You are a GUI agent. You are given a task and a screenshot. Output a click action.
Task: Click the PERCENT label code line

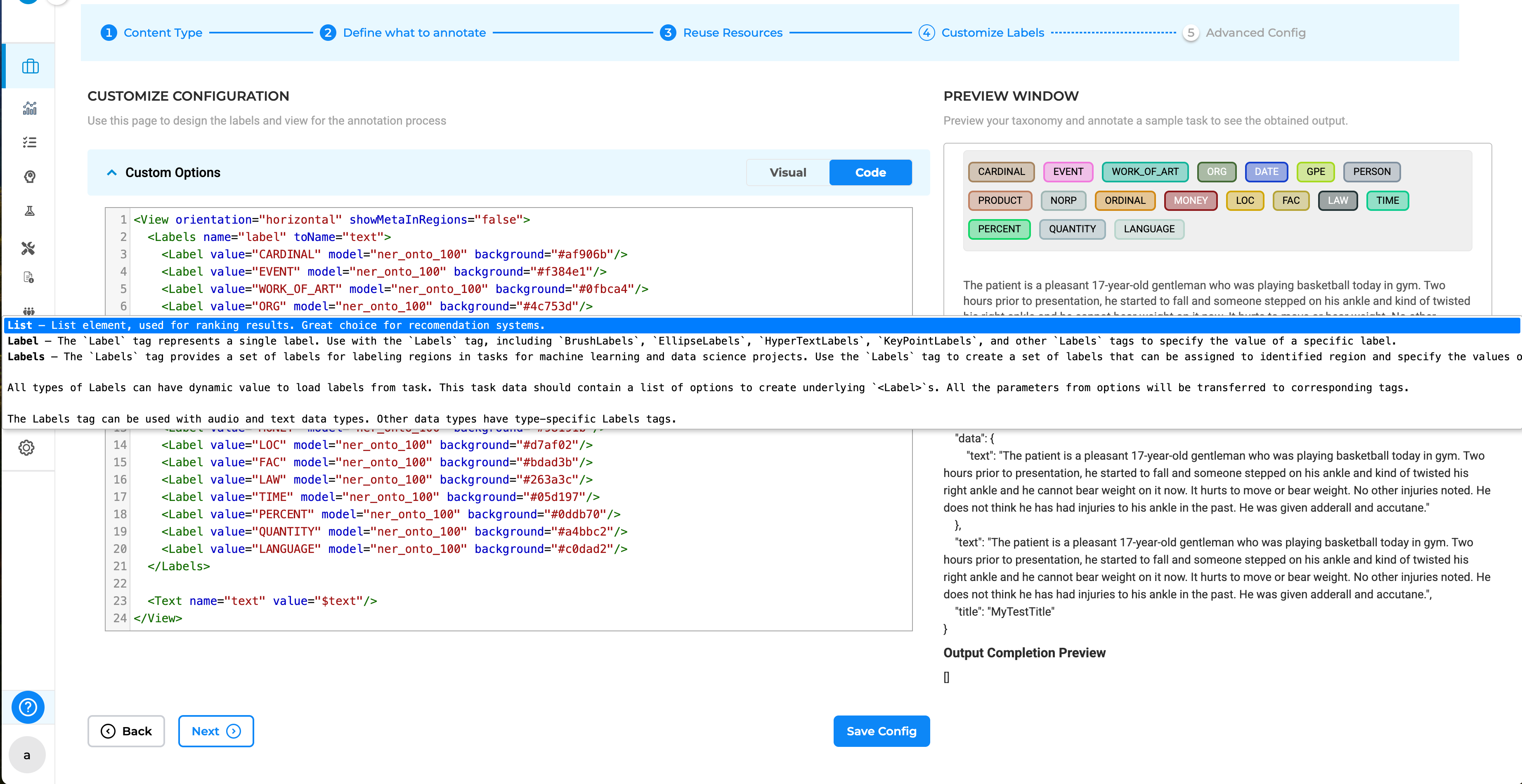[390, 514]
